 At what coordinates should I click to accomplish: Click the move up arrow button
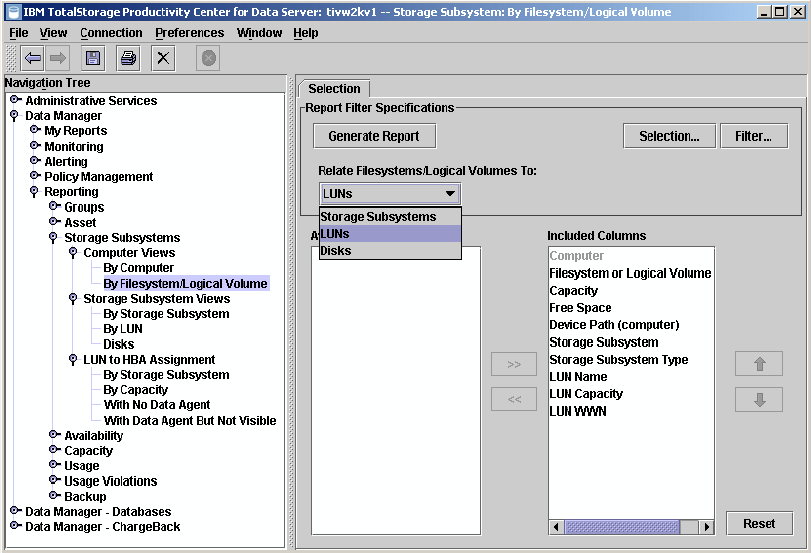click(759, 364)
